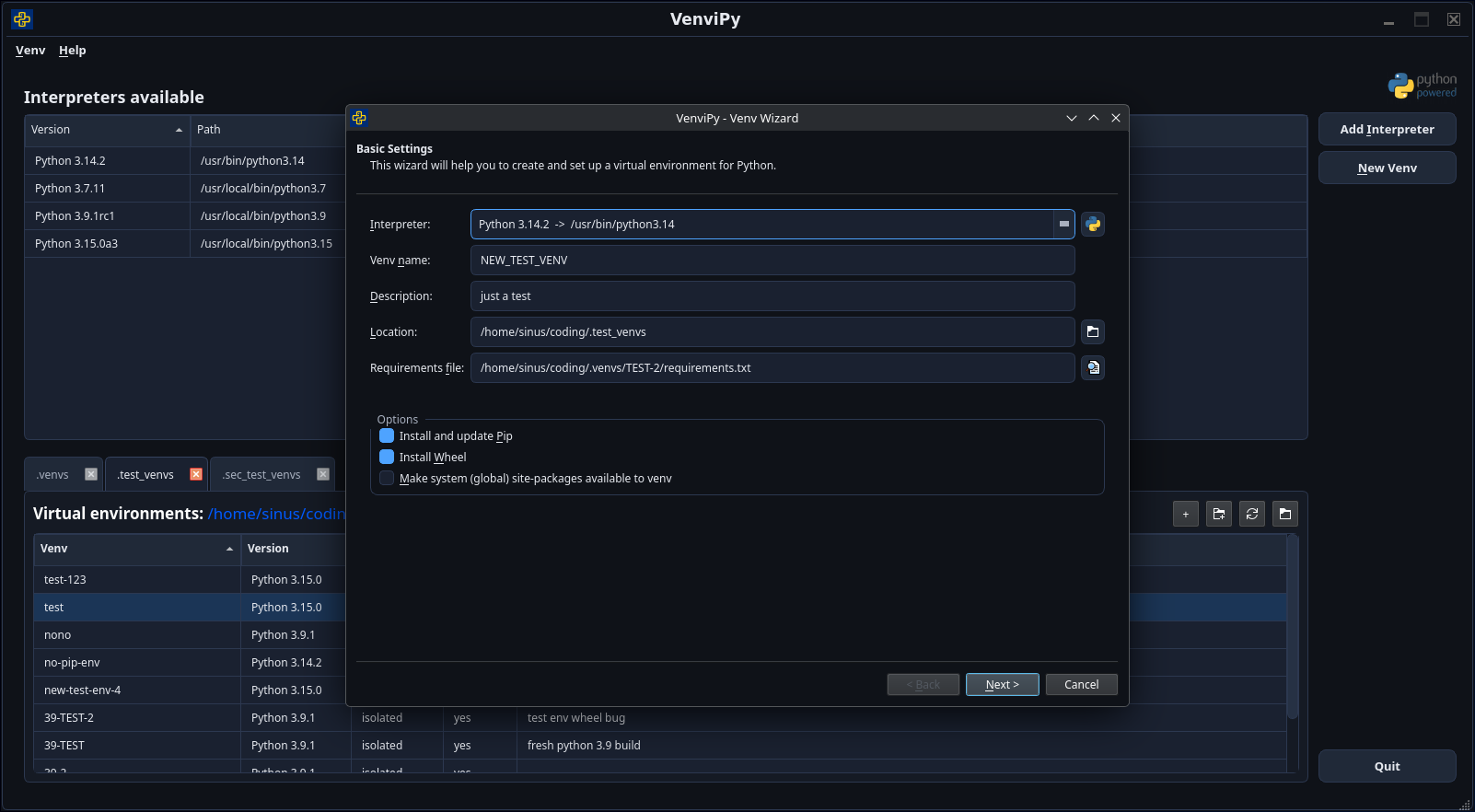Sort venv table by Venv column
1475x812 pixels.
(137, 548)
